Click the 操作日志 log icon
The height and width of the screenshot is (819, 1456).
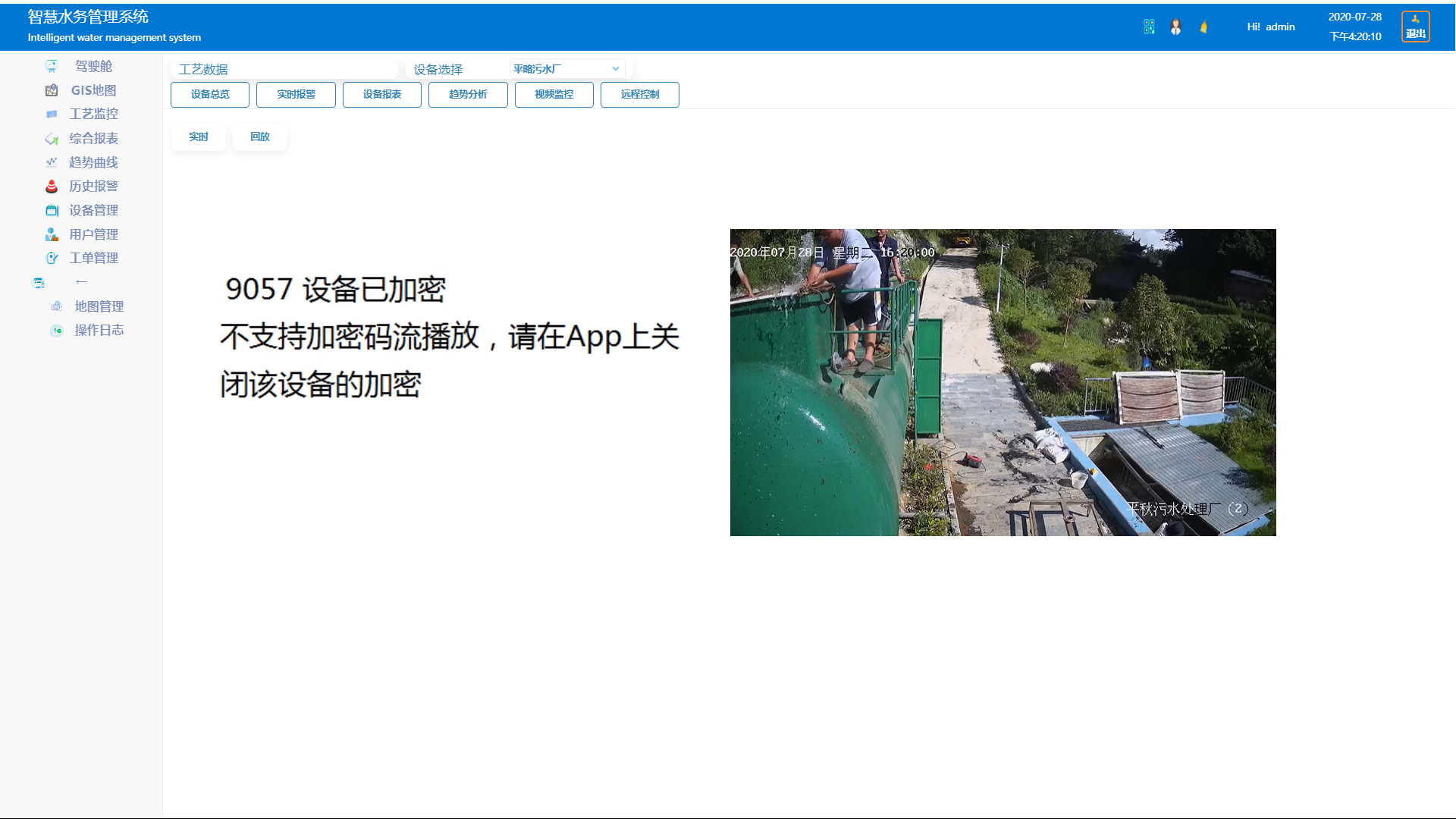[x=57, y=330]
